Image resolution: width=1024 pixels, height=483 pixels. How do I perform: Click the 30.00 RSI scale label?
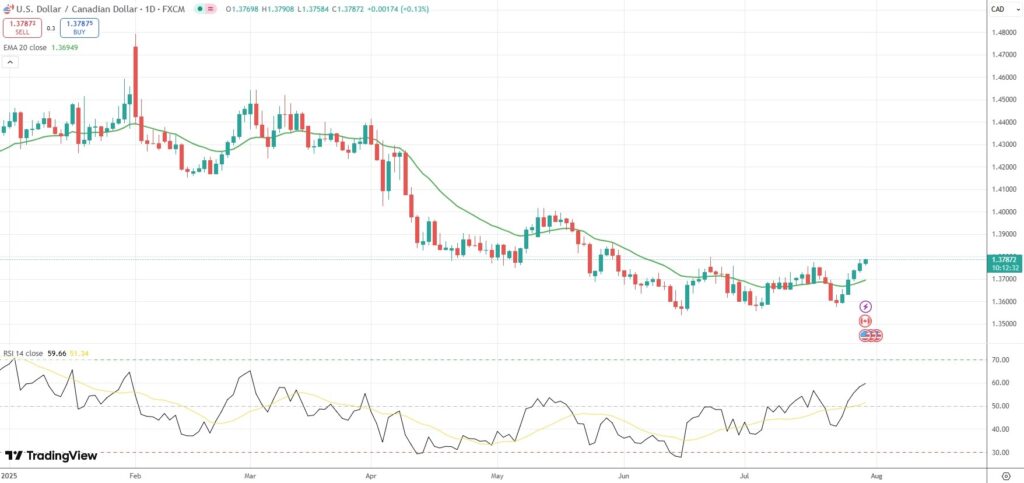tap(1000, 452)
